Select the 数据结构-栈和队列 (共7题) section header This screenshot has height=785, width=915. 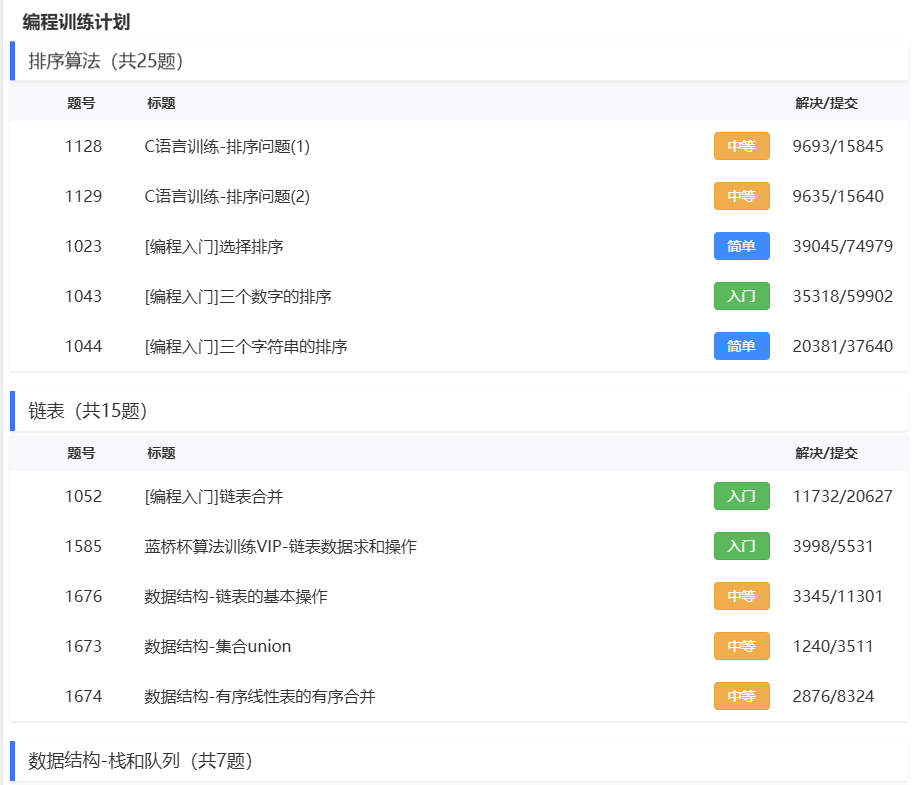click(459, 761)
